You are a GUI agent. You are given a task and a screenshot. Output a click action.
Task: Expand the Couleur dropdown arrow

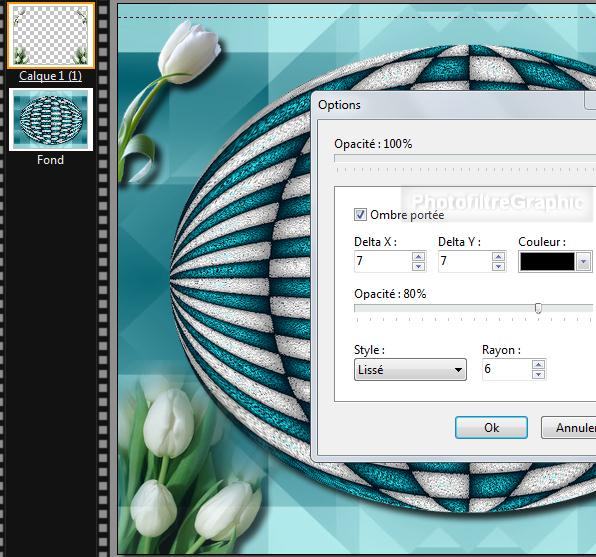583,261
